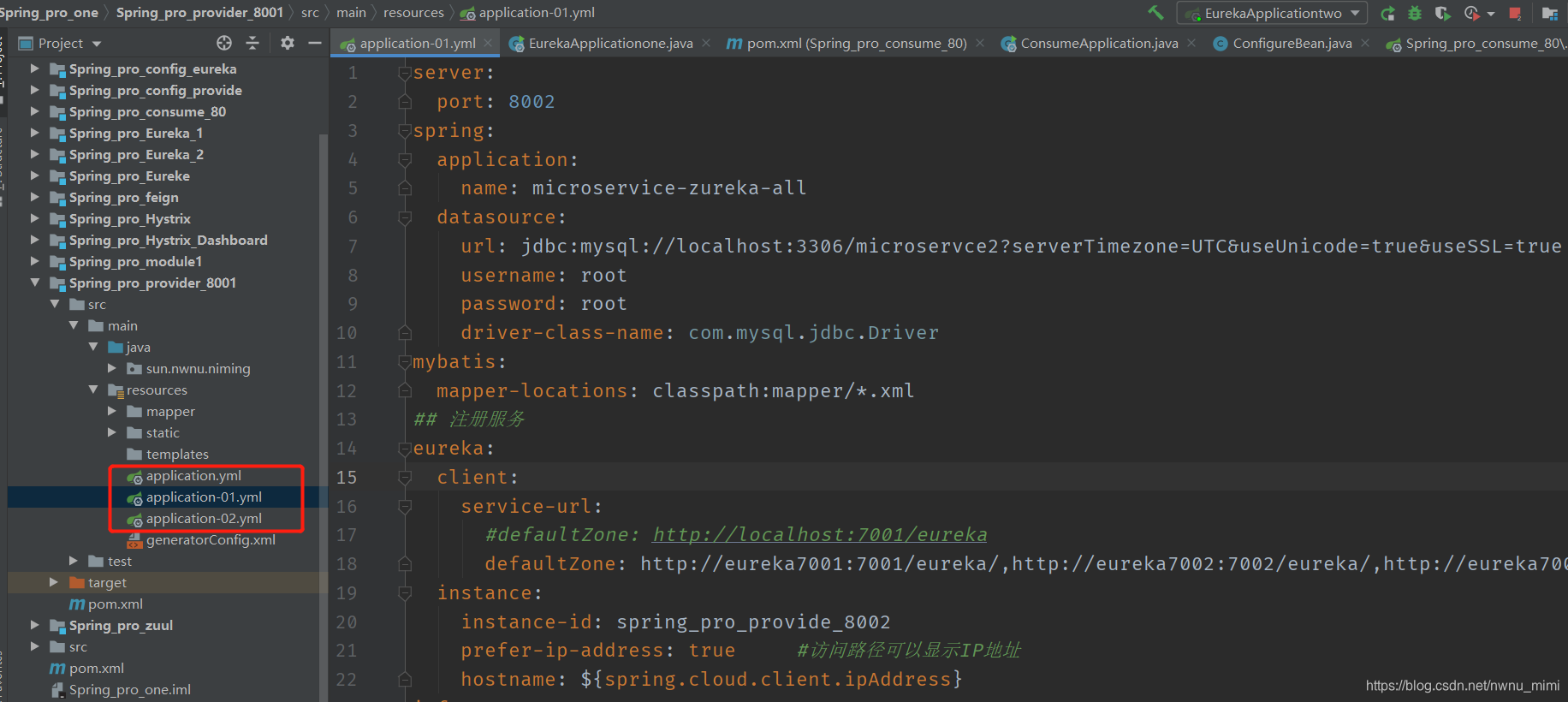Fold the server block at line 1
Image resolution: width=1568 pixels, height=702 pixels.
pyautogui.click(x=405, y=73)
